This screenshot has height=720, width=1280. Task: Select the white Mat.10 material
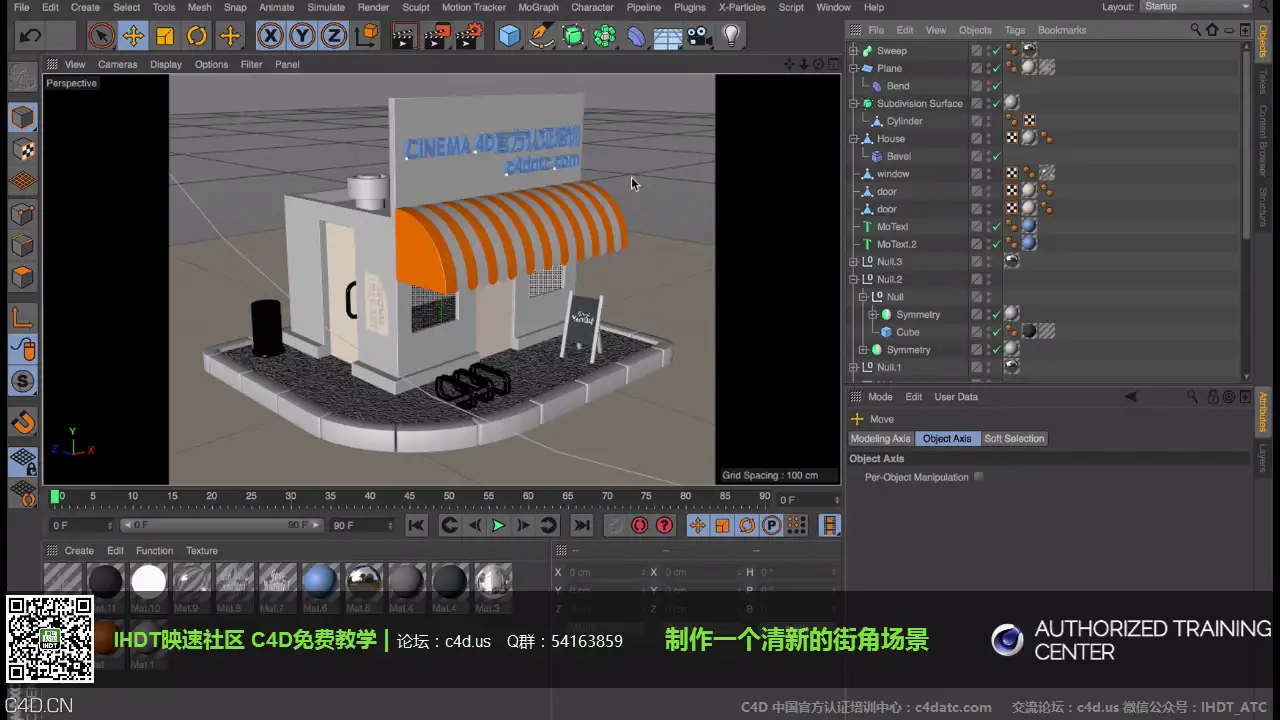point(149,581)
